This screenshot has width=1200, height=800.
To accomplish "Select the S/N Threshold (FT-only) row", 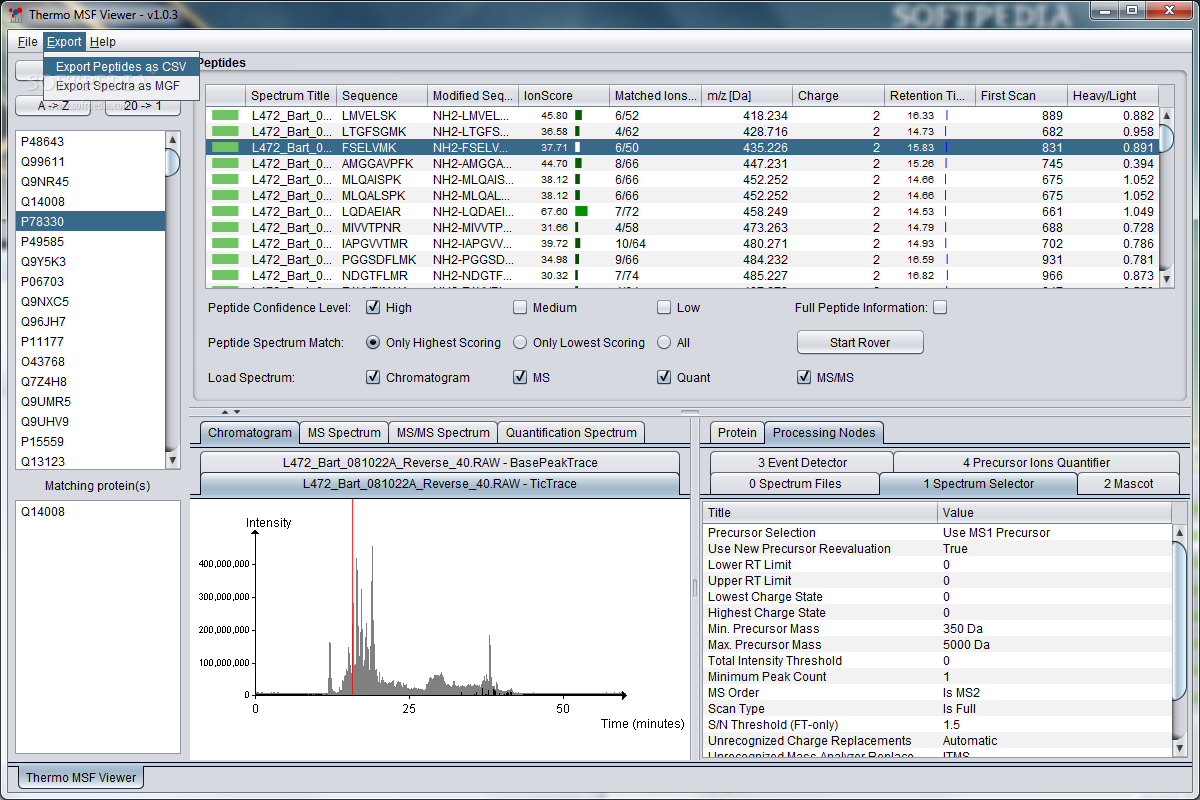I will tap(937, 725).
